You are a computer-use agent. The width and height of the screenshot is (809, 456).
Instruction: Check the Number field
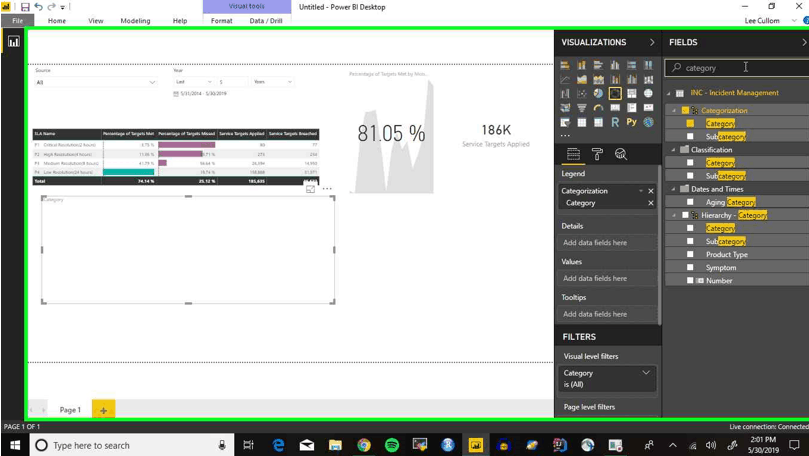point(690,281)
